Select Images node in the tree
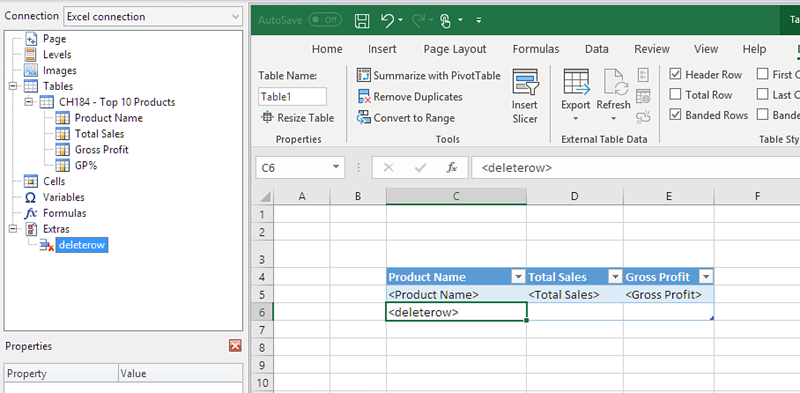The height and width of the screenshot is (393, 800). 60,70
